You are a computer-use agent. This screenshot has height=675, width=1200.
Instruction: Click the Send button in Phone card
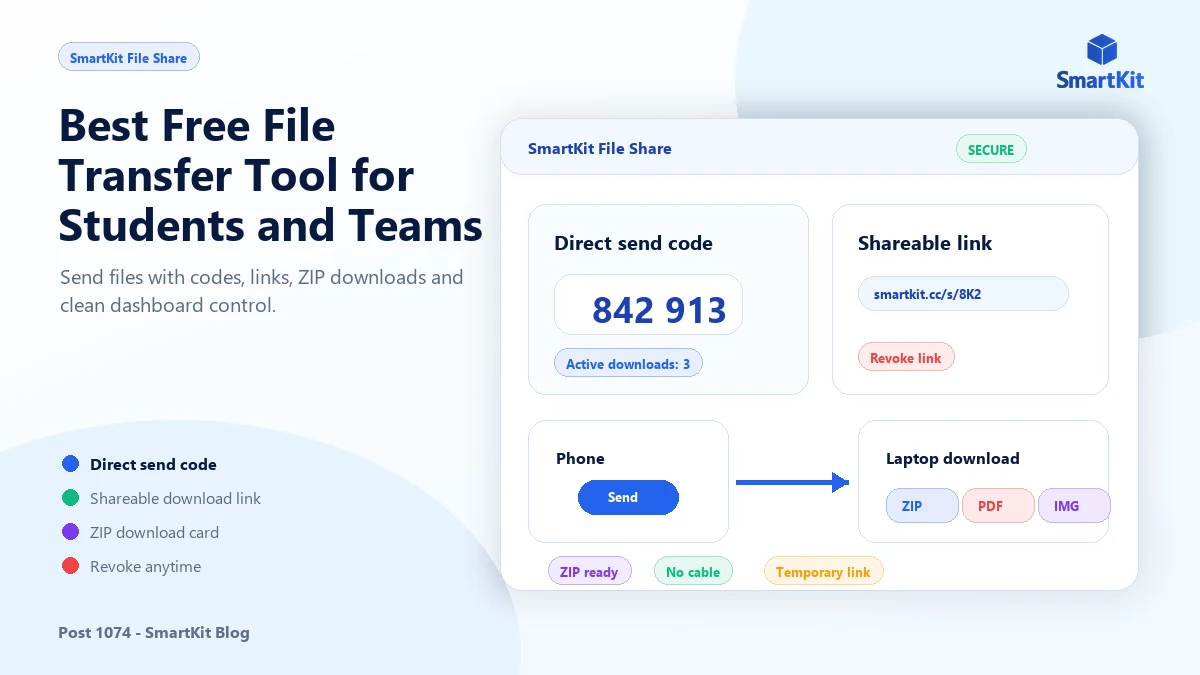pyautogui.click(x=628, y=497)
